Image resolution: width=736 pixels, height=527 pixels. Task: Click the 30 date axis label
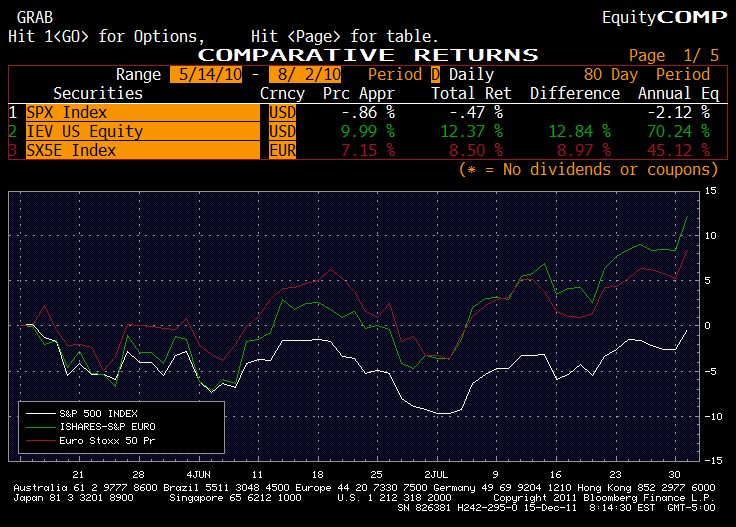(x=675, y=474)
